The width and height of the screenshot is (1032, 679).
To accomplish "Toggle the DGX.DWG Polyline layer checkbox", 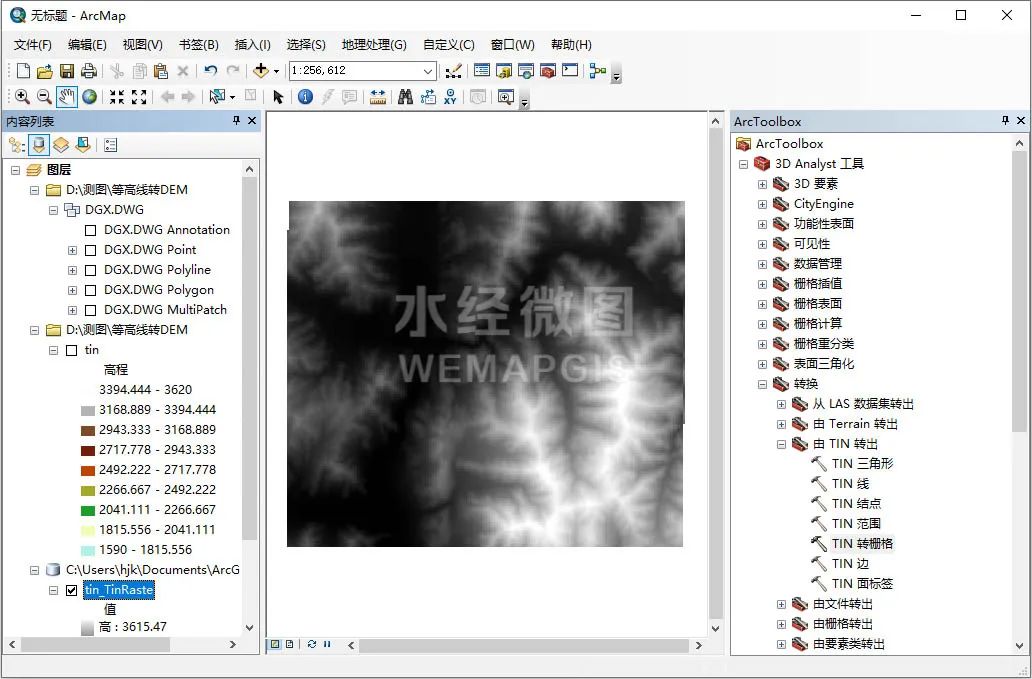I will point(91,270).
